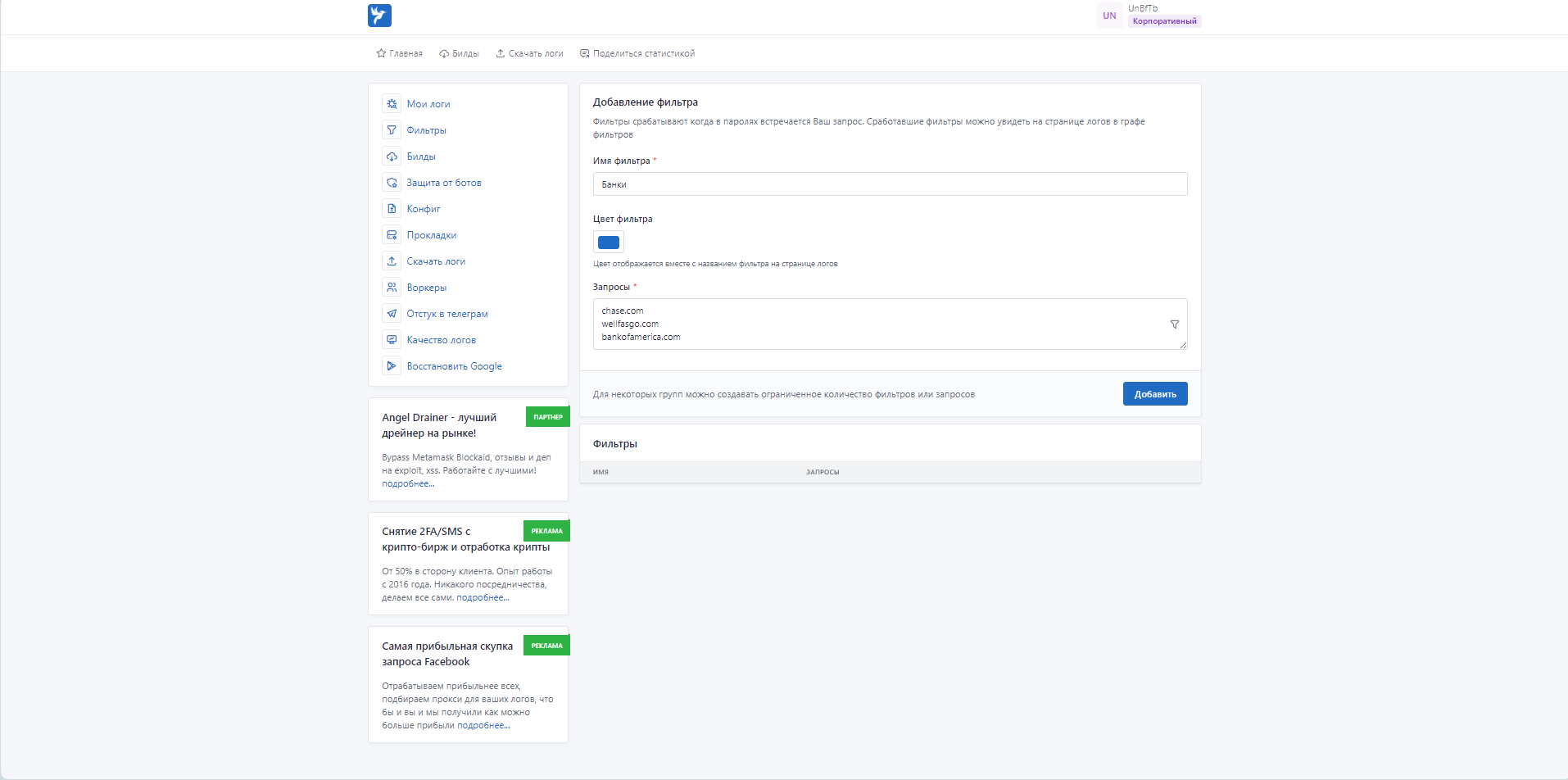Go to Главная in the top navigation

coord(400,53)
